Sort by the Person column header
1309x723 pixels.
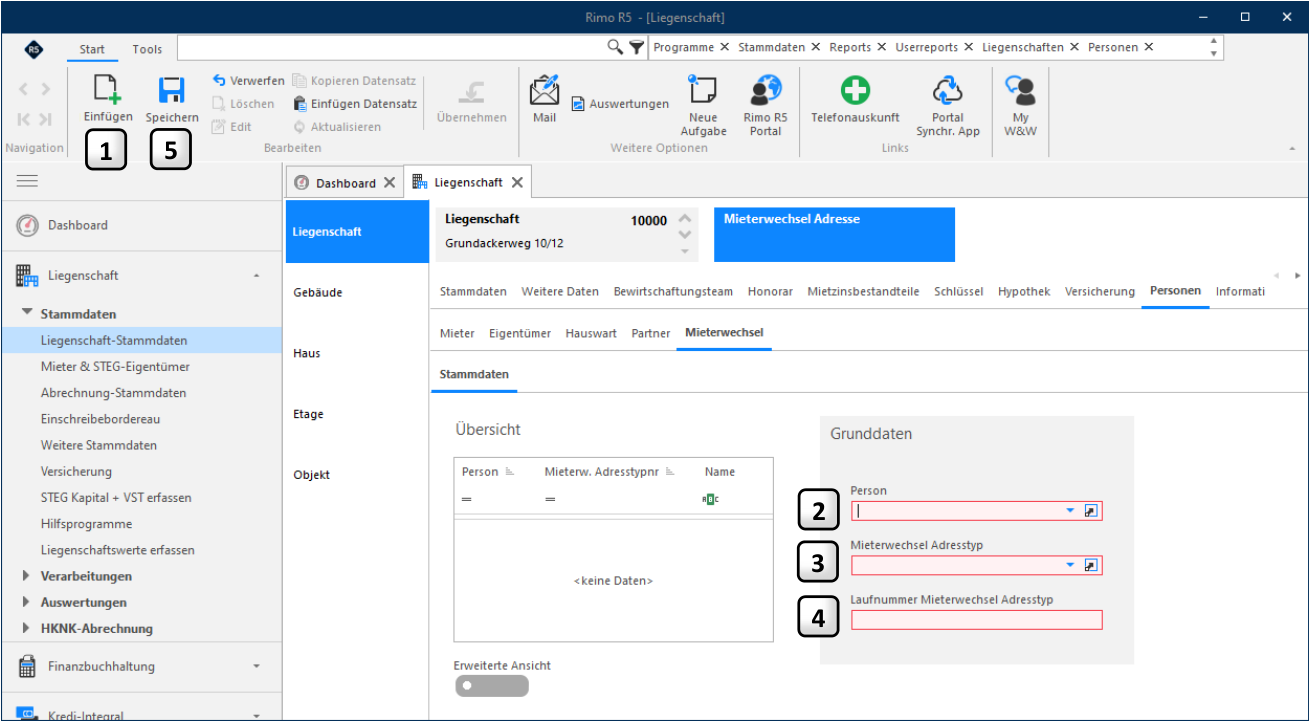[x=480, y=471]
